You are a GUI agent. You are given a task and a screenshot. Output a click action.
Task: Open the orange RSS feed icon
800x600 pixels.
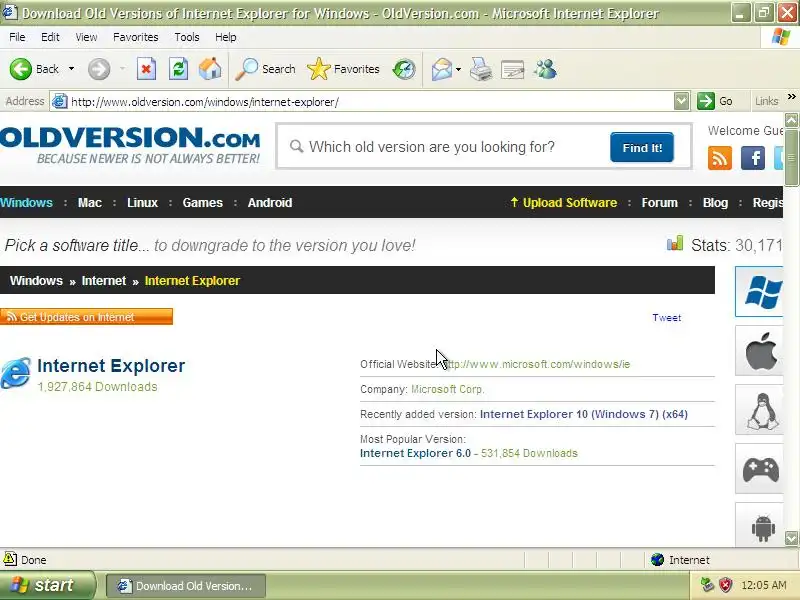[x=720, y=158]
